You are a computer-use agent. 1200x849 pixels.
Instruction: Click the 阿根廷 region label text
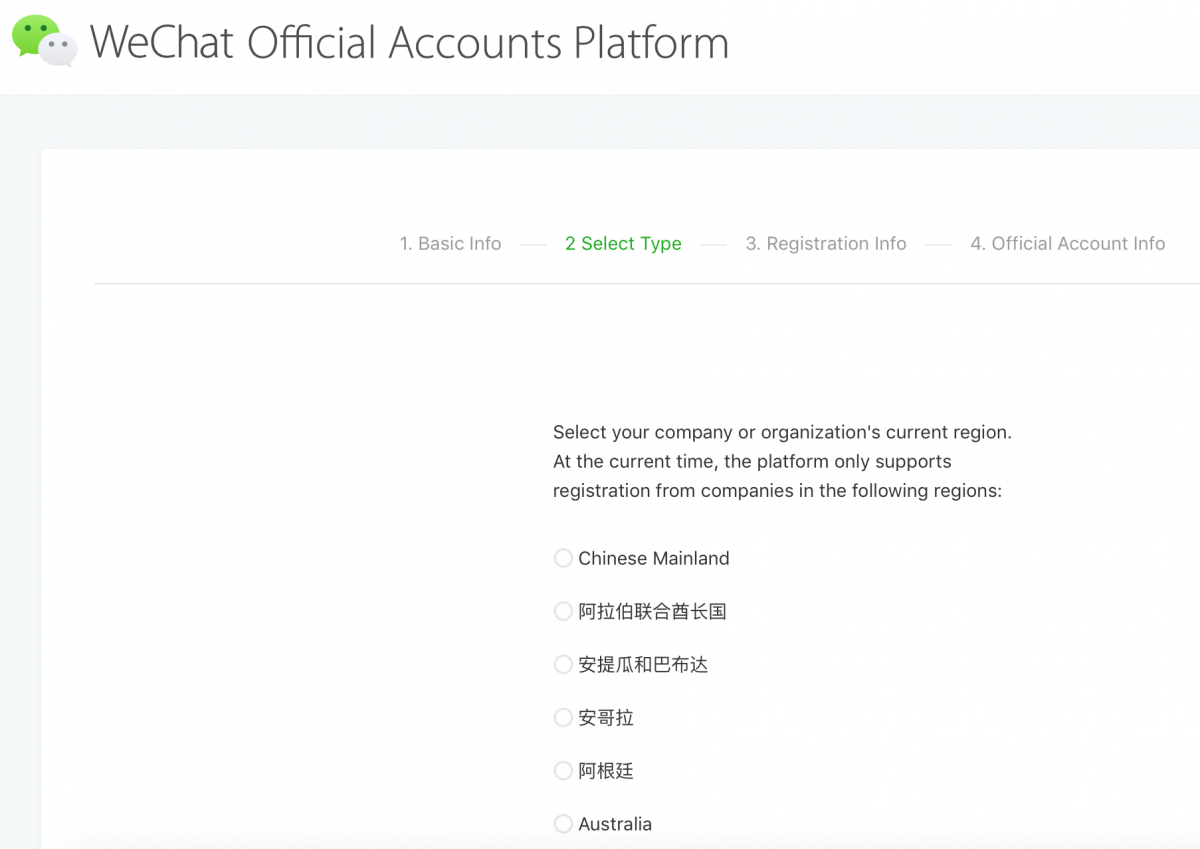[606, 771]
